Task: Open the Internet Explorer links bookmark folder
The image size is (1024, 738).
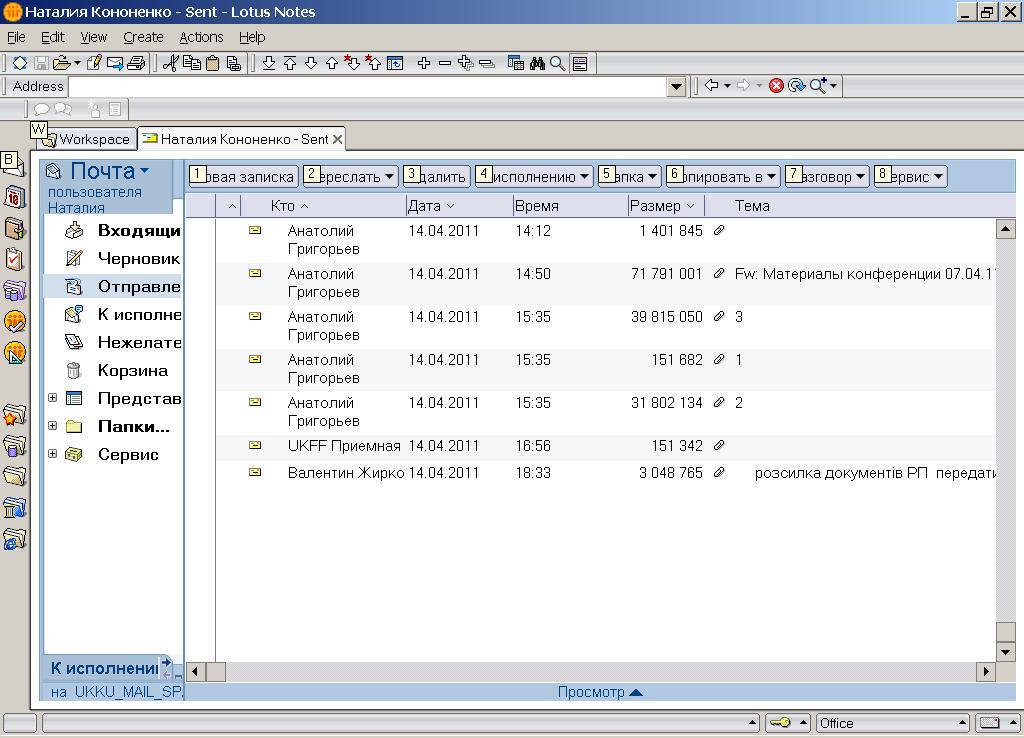Action: pyautogui.click(x=14, y=539)
